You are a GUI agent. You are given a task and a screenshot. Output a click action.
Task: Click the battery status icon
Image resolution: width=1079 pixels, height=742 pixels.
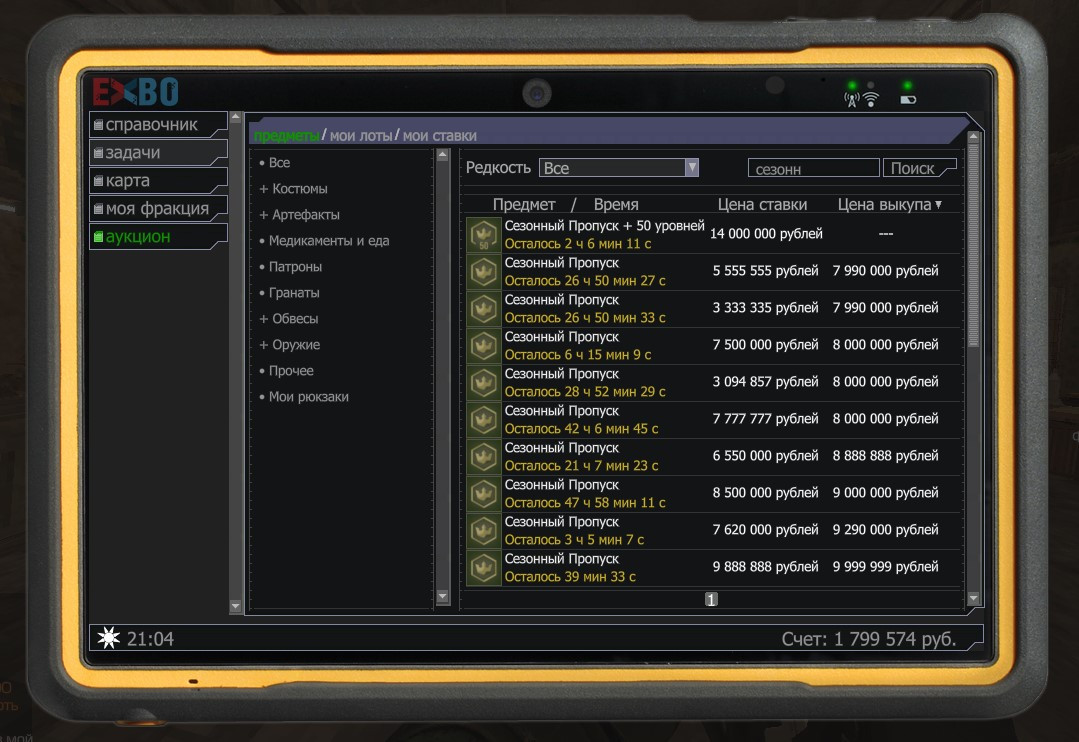tap(908, 100)
